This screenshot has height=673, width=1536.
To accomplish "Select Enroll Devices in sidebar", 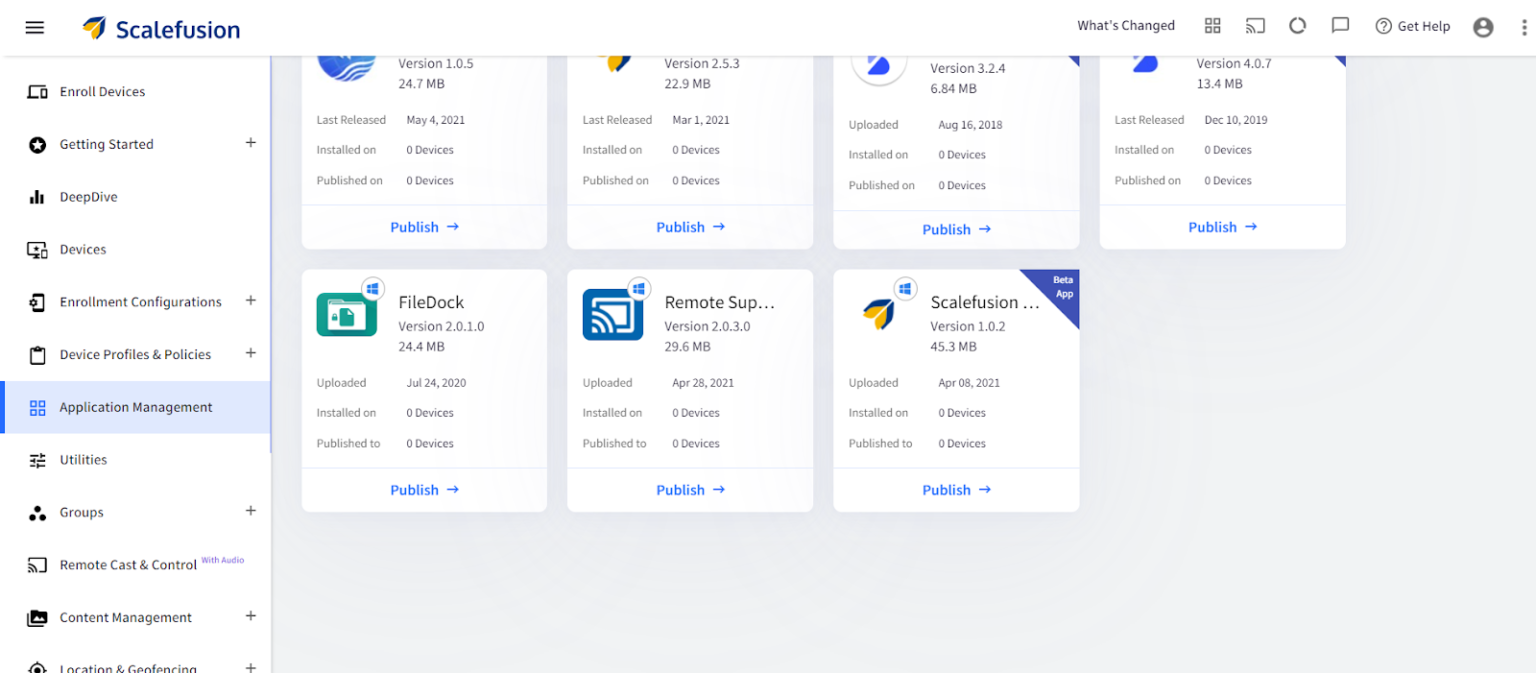I will [102, 92].
